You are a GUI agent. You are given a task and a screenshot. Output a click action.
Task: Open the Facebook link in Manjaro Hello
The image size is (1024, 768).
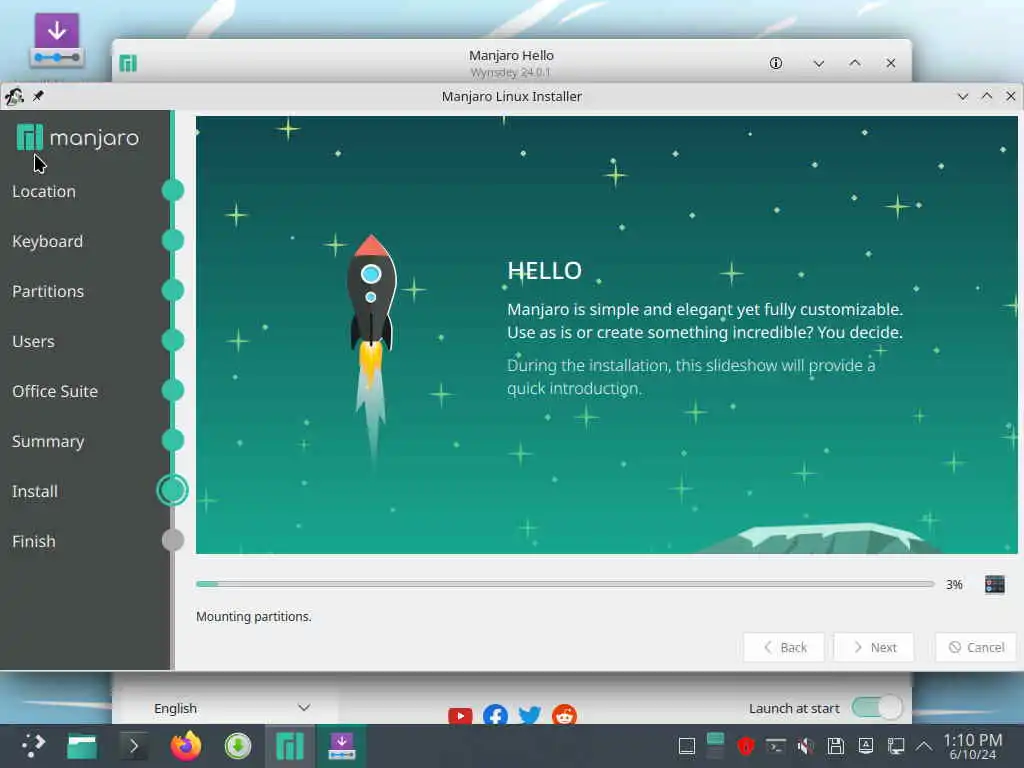click(x=496, y=715)
